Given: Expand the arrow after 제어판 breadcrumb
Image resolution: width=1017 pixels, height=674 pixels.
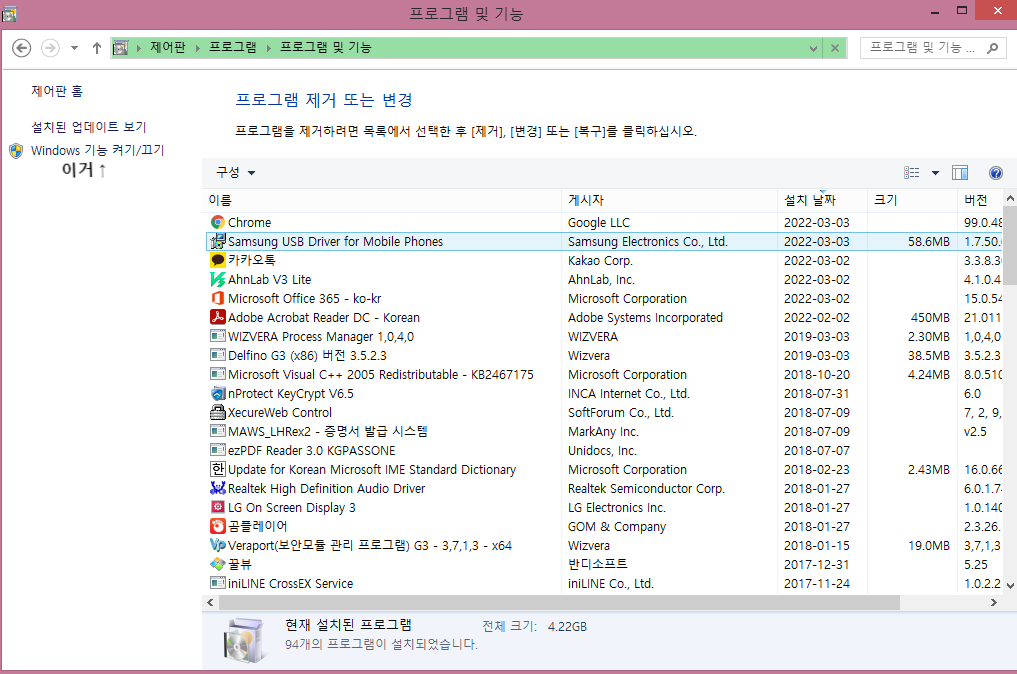Looking at the screenshot, I should pos(198,48).
